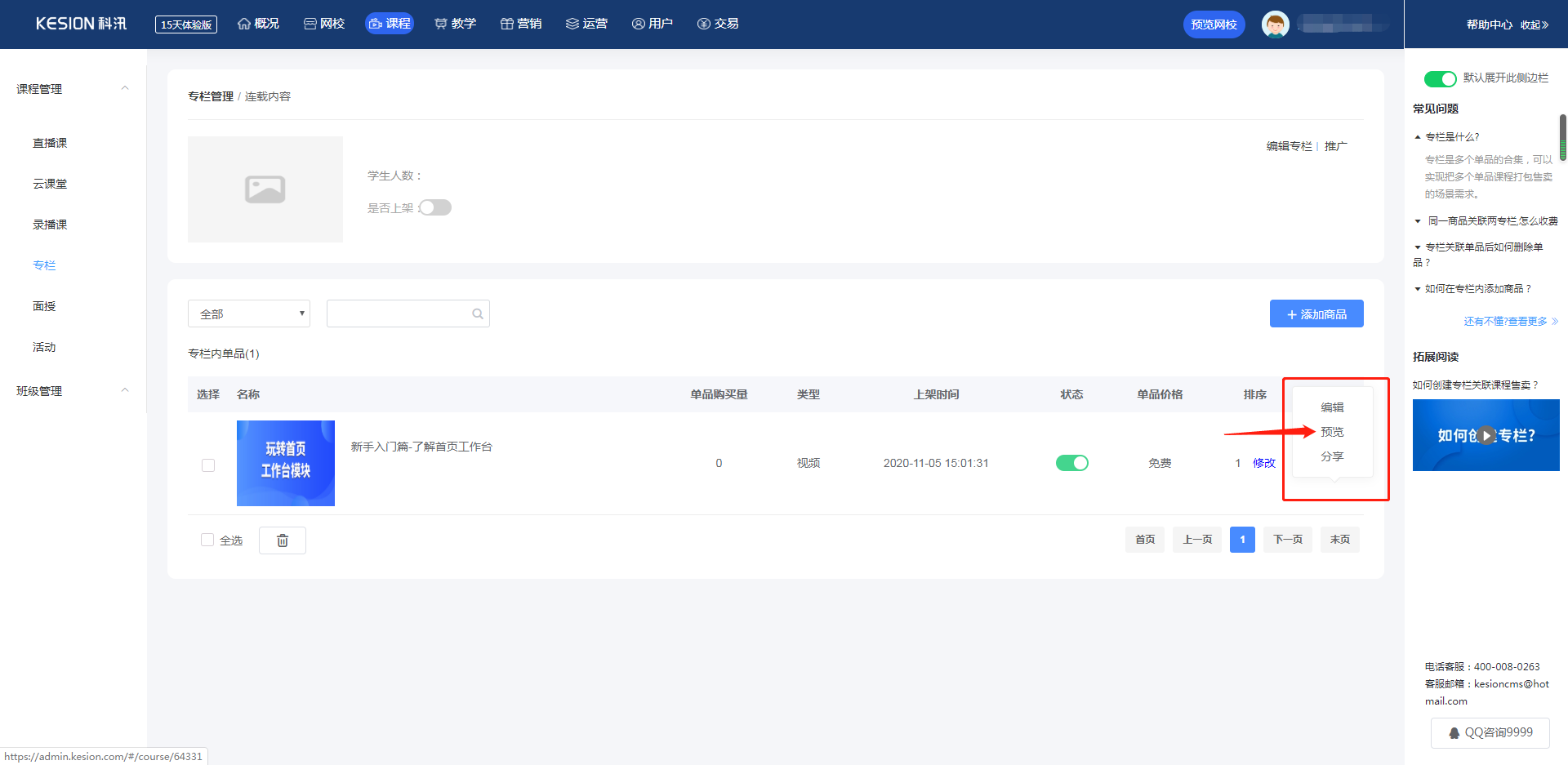Viewport: 1568px width, 765px height.
Task: Go to 首页 first page
Action: (1145, 540)
